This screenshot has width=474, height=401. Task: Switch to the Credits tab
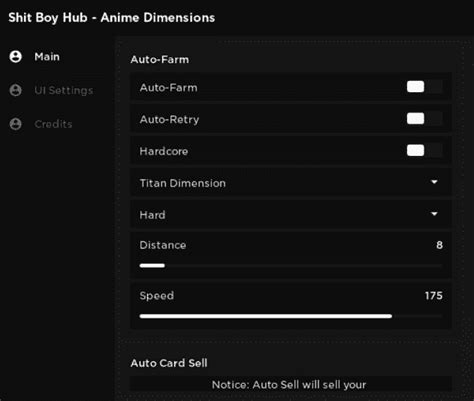[53, 124]
